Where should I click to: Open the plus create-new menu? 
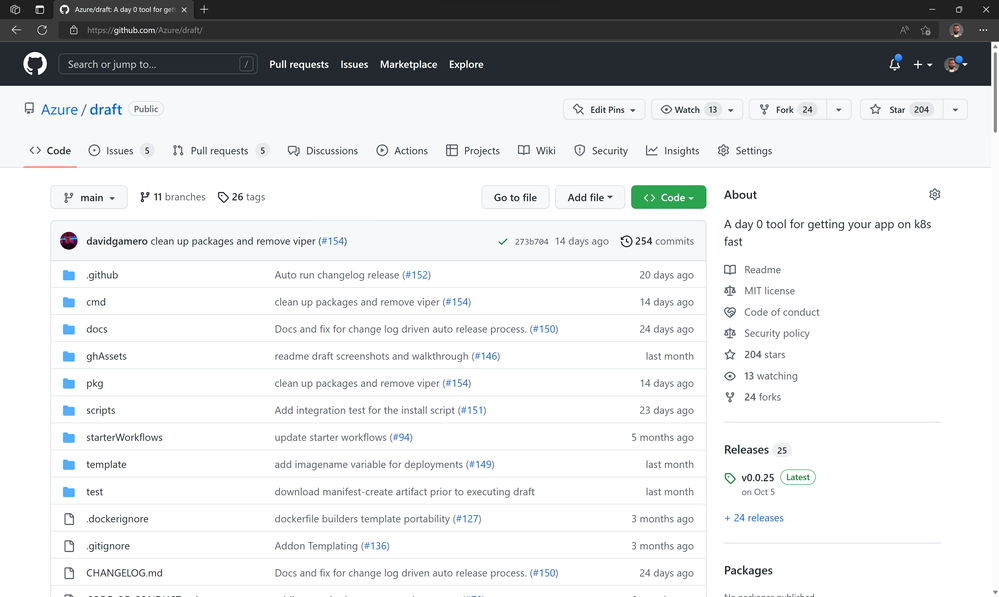tap(922, 64)
